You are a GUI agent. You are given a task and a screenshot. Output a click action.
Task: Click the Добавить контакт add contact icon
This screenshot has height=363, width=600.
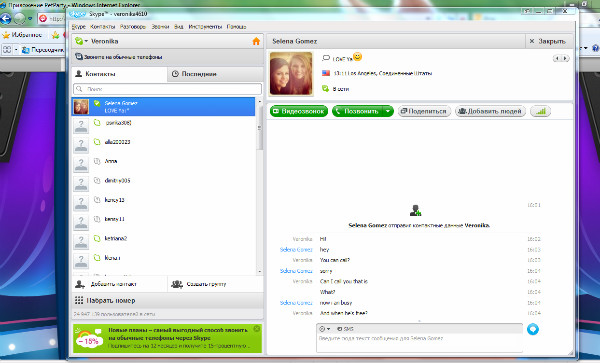click(80, 284)
